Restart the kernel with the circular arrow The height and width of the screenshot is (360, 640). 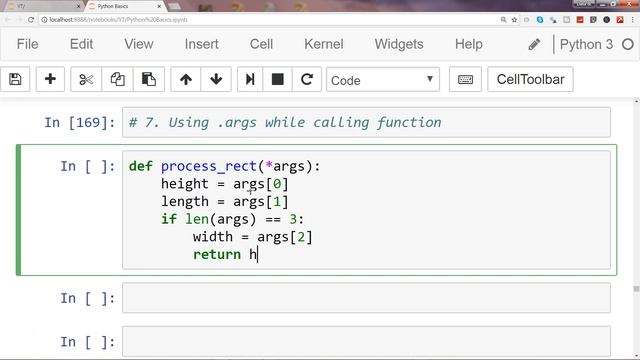point(307,79)
